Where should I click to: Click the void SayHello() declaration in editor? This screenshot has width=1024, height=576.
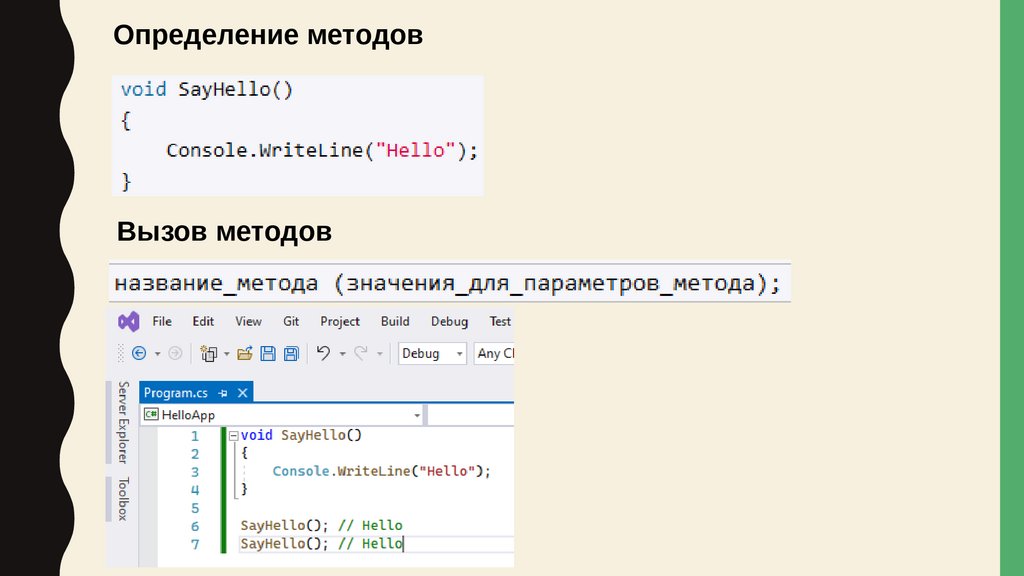pos(301,435)
